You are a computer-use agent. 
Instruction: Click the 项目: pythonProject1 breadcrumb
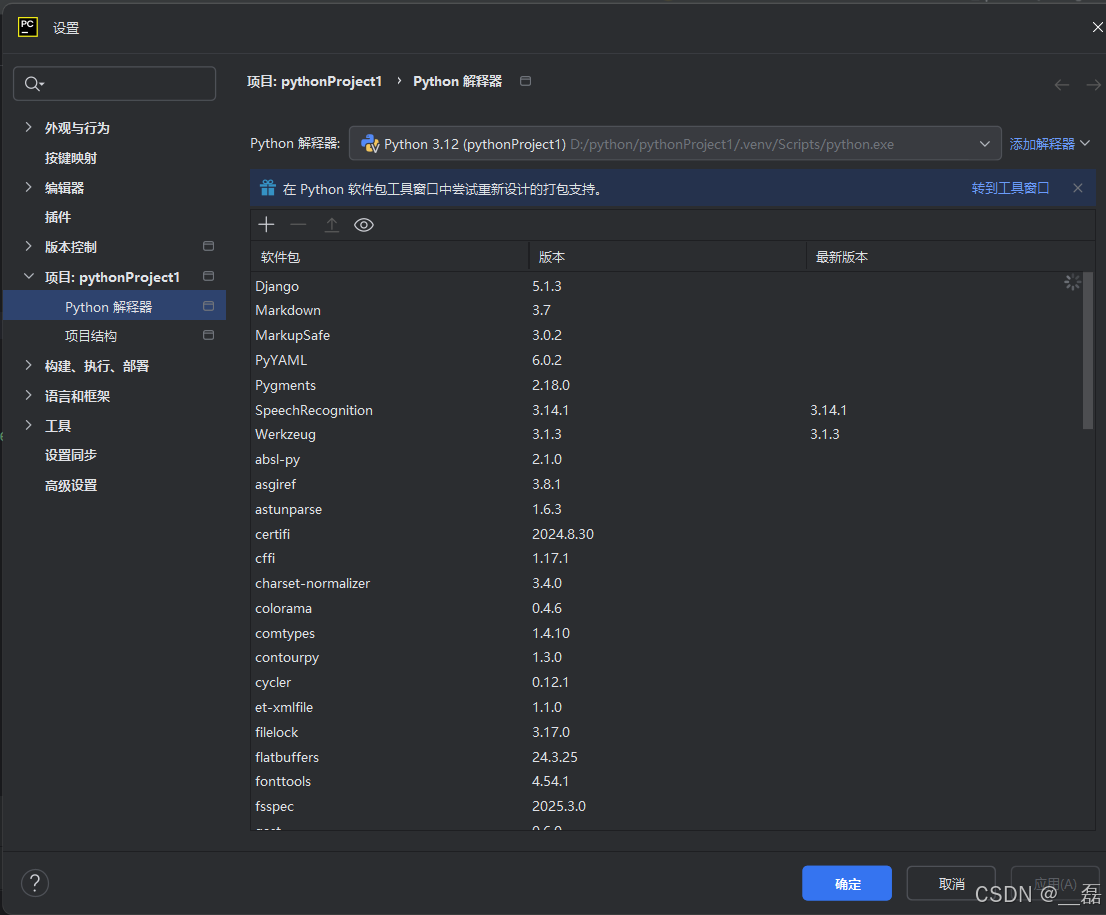[x=314, y=81]
